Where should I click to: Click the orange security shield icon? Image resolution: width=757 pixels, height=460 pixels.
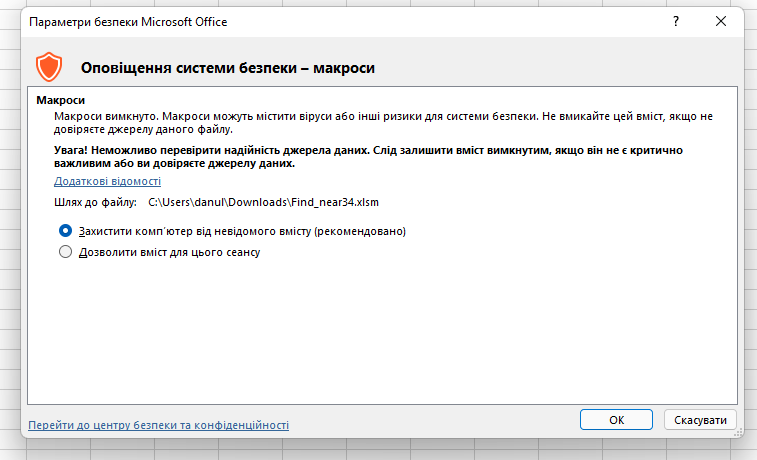[48, 67]
